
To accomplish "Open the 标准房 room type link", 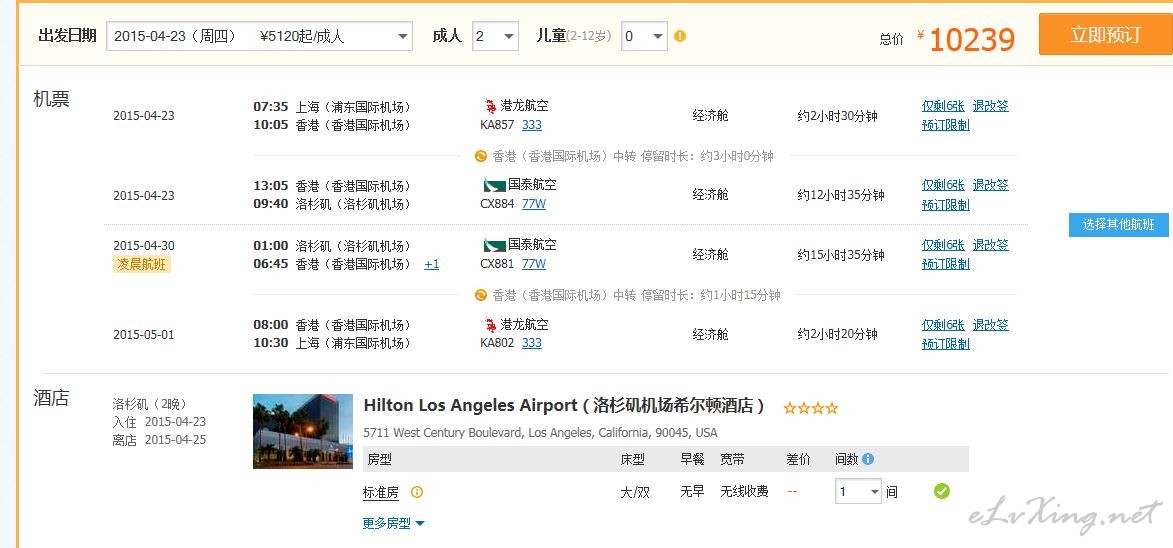I will click(381, 493).
